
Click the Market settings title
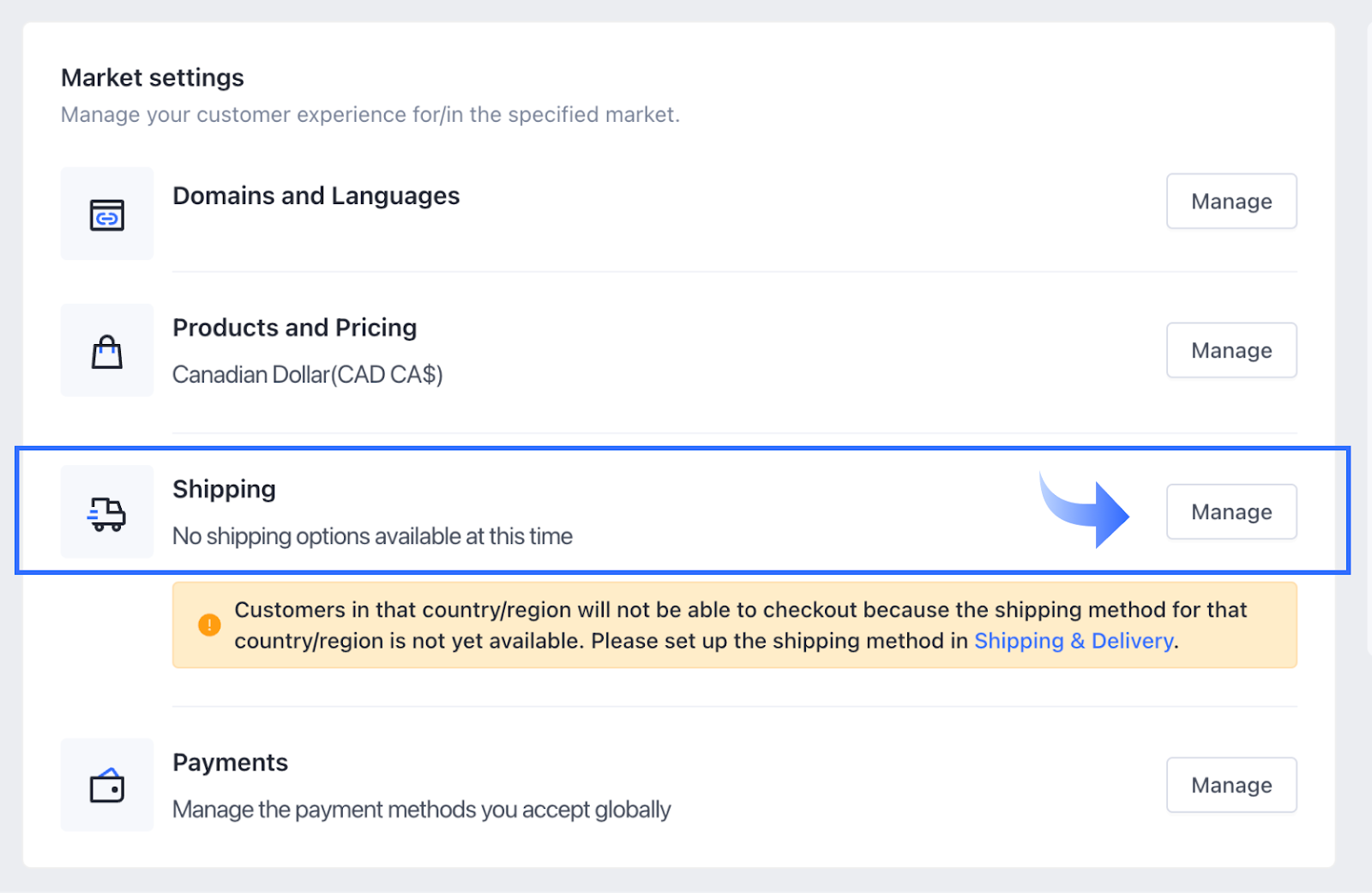tap(153, 78)
